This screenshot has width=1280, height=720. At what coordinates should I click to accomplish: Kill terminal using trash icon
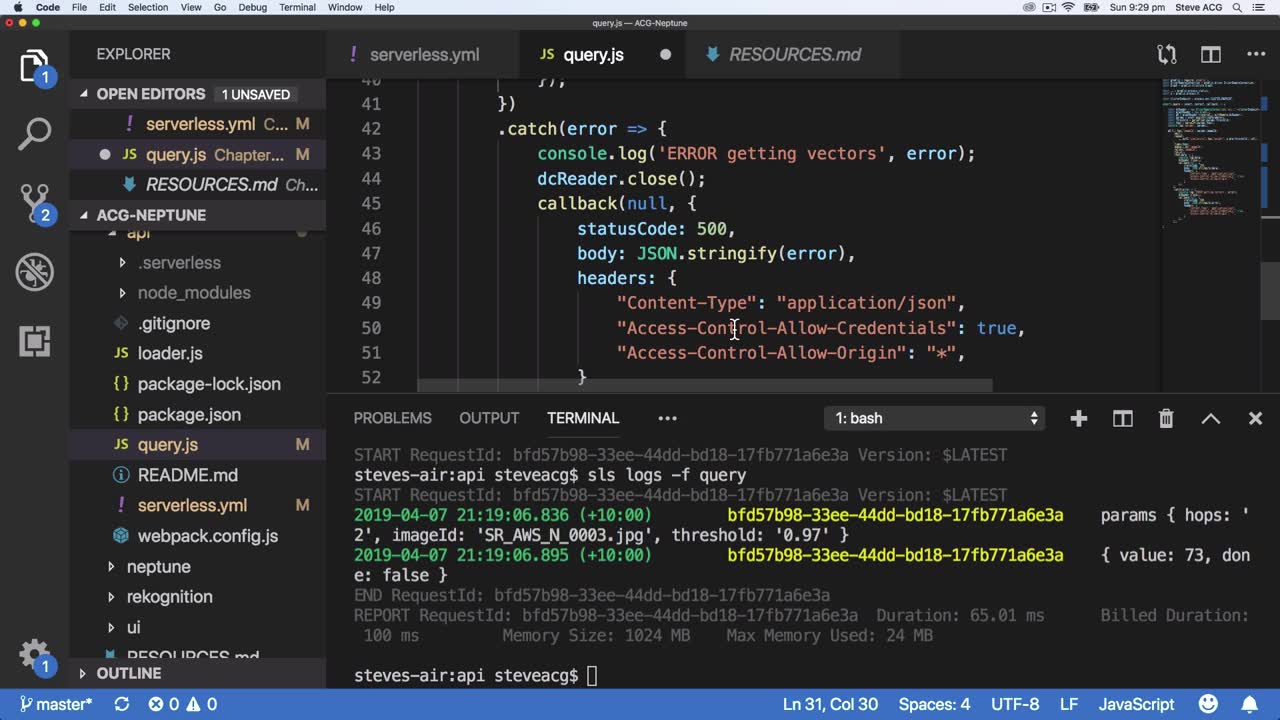click(x=1166, y=419)
